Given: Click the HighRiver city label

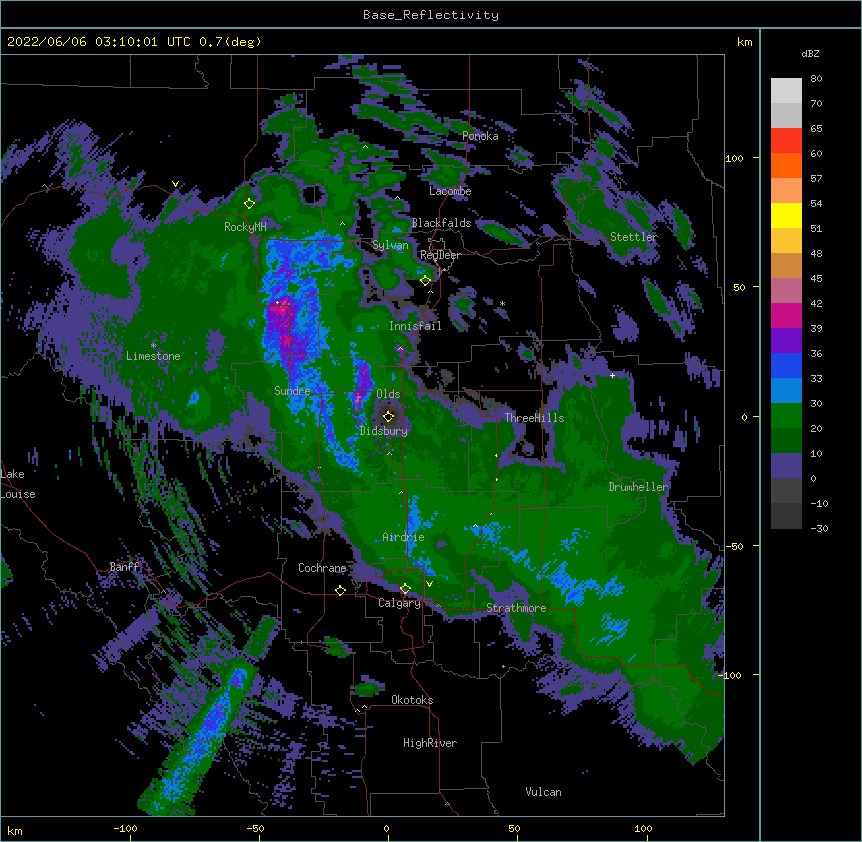Looking at the screenshot, I should tap(430, 744).
